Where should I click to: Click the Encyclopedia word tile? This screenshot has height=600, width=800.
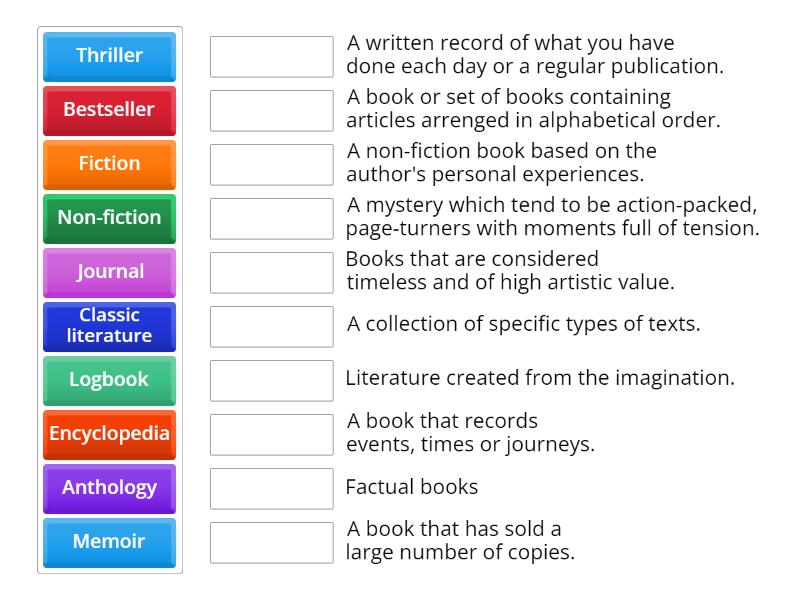click(x=109, y=434)
